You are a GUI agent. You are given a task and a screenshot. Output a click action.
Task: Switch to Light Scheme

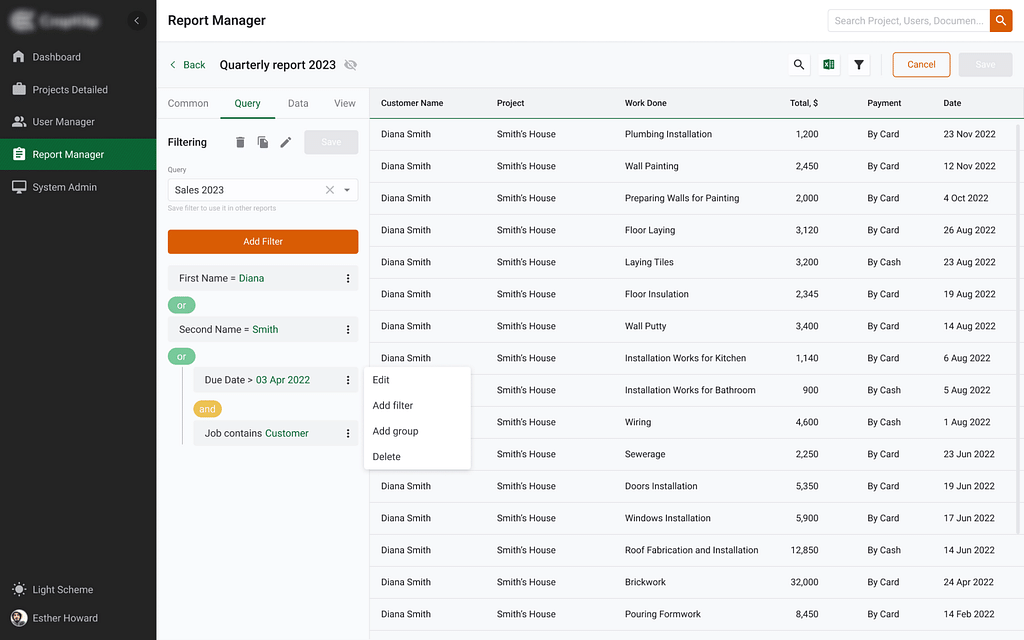coord(62,590)
